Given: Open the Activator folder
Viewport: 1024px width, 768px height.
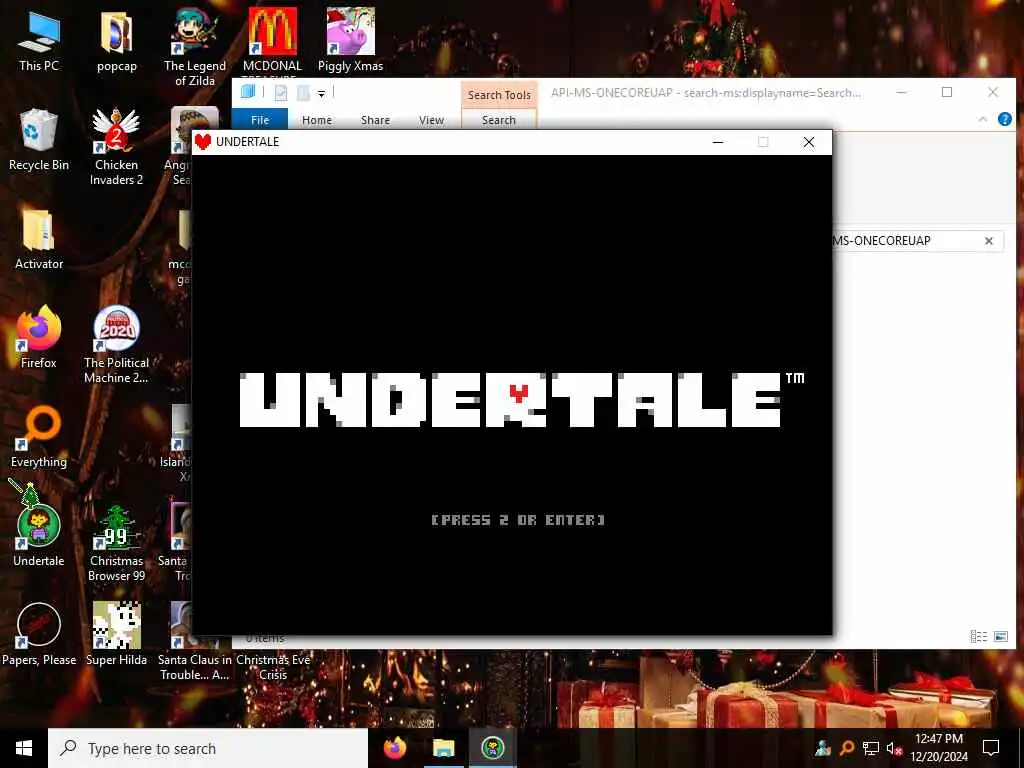Looking at the screenshot, I should pos(39,239).
